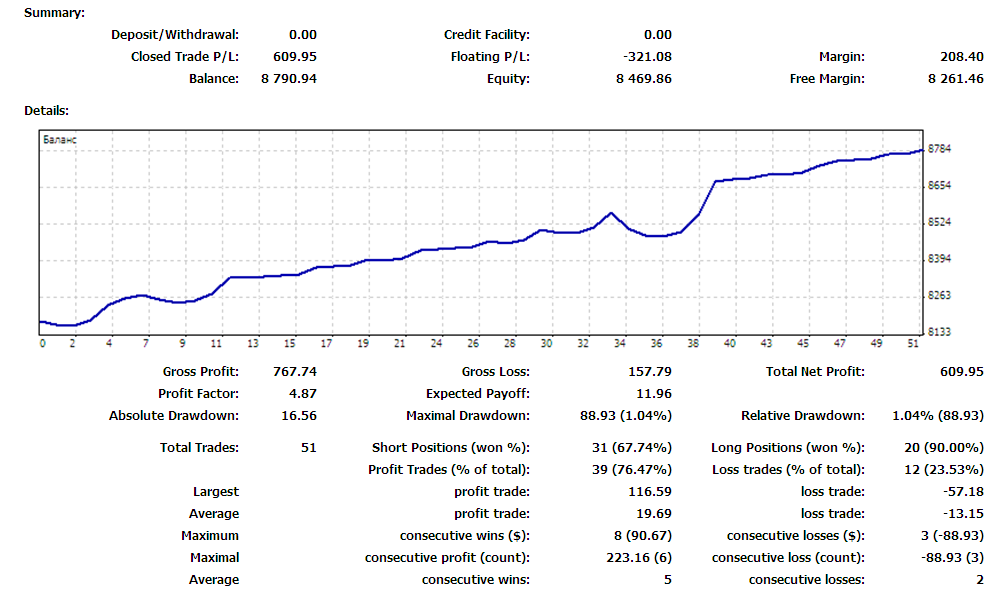This screenshot has width=1007, height=599.
Task: Select the Total Trades value 51
Action: pos(309,447)
